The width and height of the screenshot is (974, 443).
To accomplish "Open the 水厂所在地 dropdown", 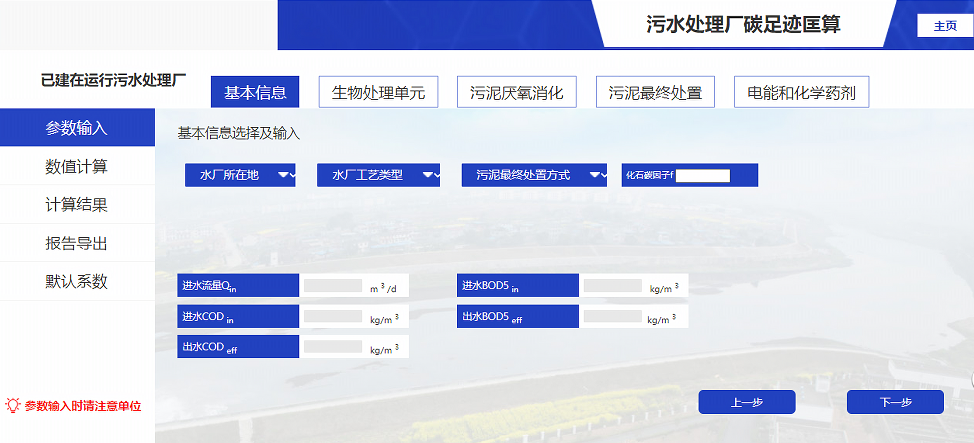I will 240,175.
